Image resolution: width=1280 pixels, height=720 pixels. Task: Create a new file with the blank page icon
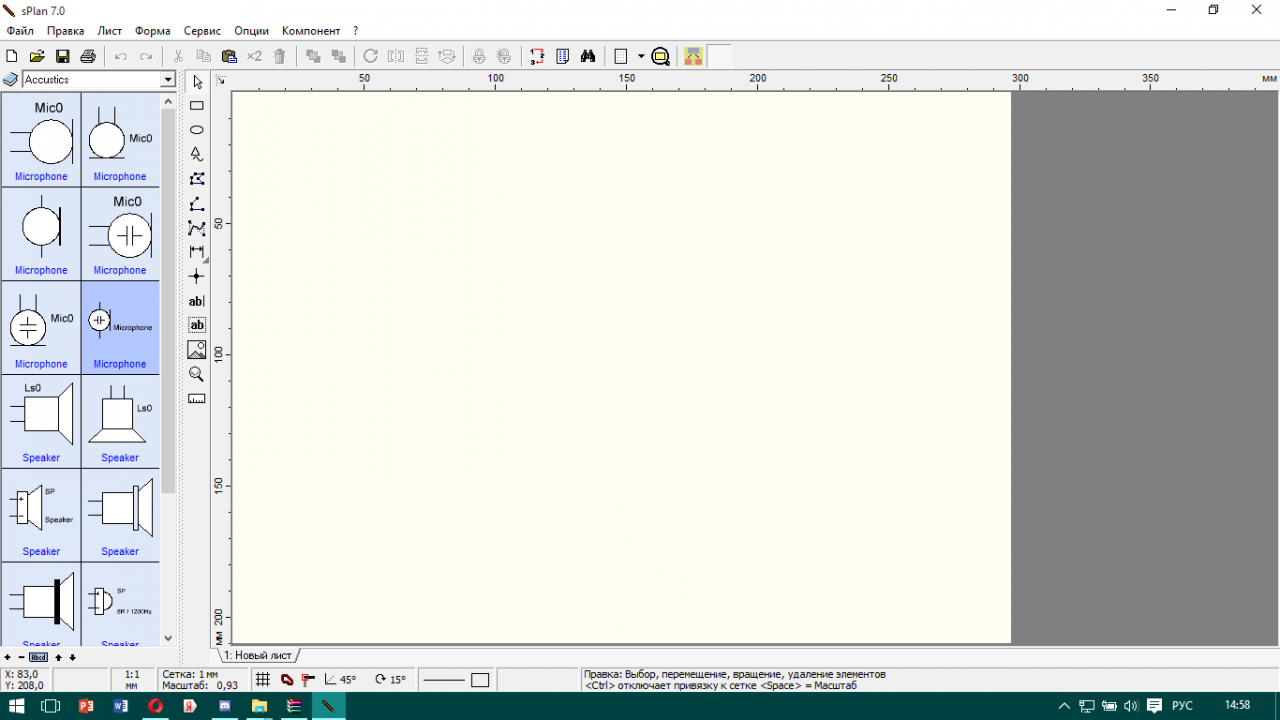coord(13,56)
